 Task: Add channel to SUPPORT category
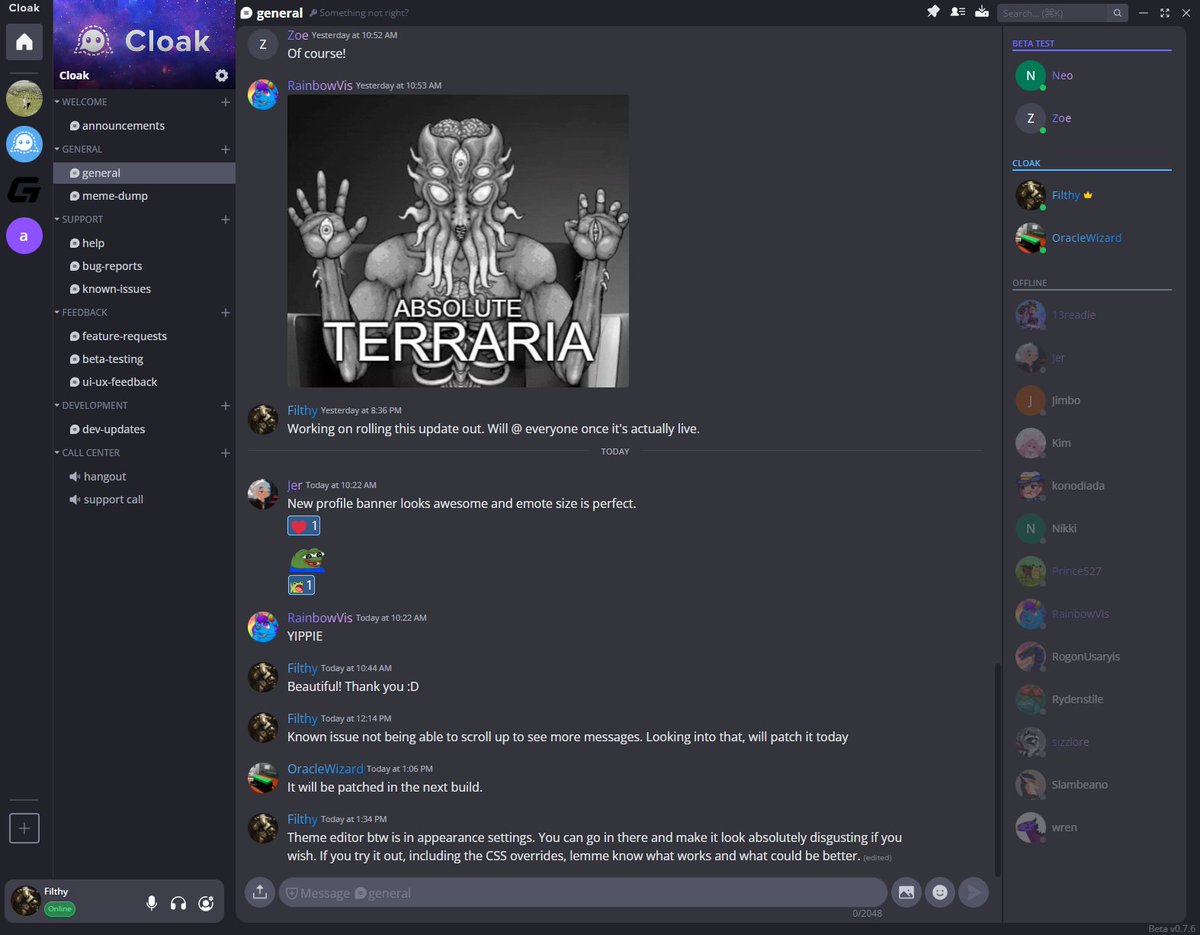(x=225, y=219)
